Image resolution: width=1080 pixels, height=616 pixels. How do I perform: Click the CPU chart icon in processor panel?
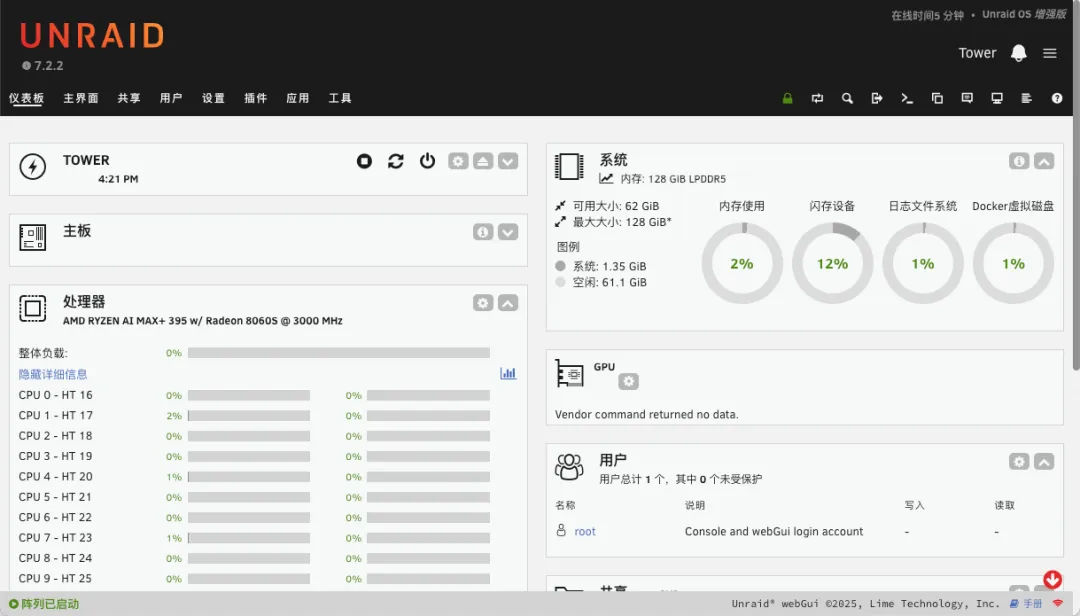[x=508, y=373]
